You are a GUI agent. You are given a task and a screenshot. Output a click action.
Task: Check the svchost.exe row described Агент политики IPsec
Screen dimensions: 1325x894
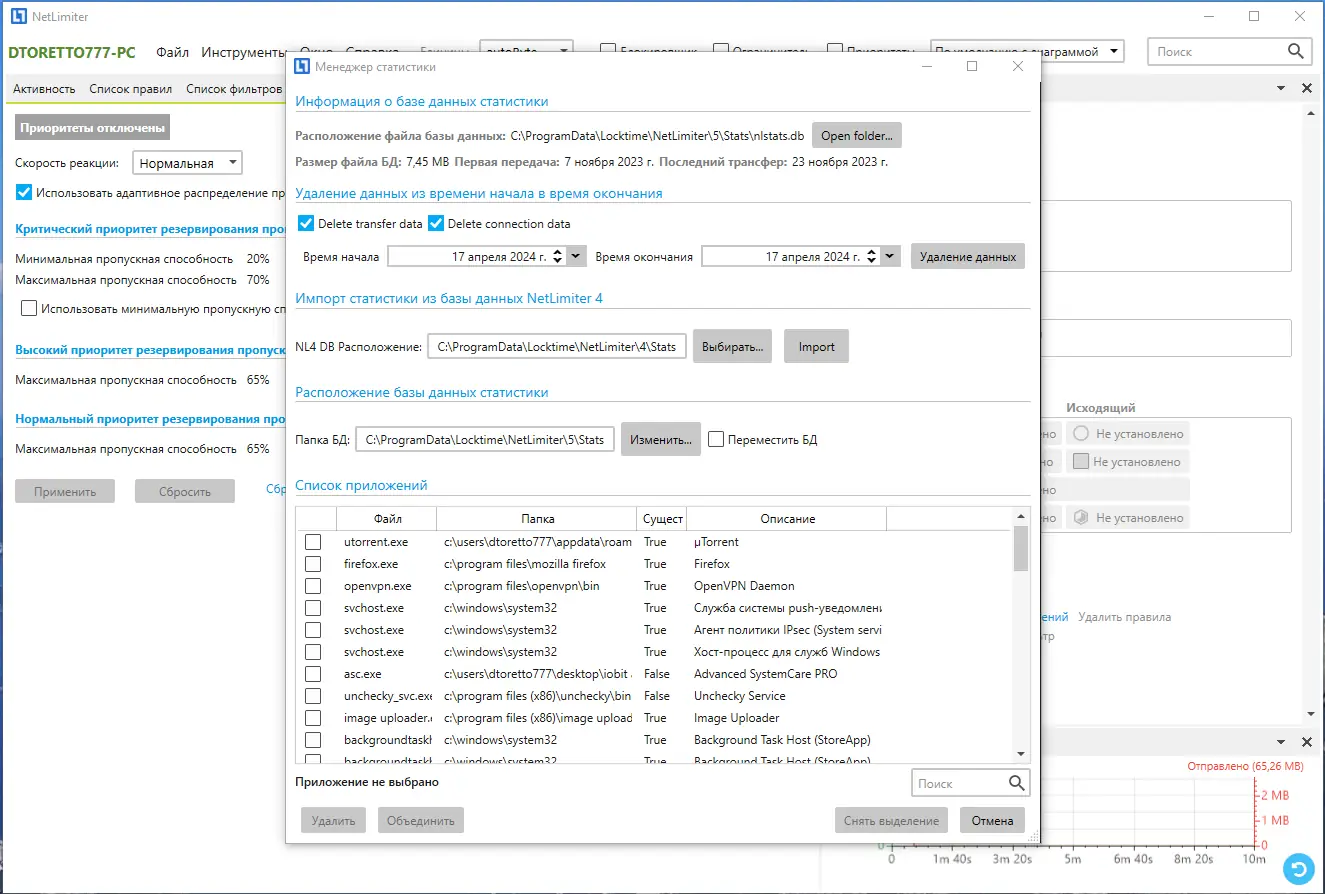(x=313, y=630)
